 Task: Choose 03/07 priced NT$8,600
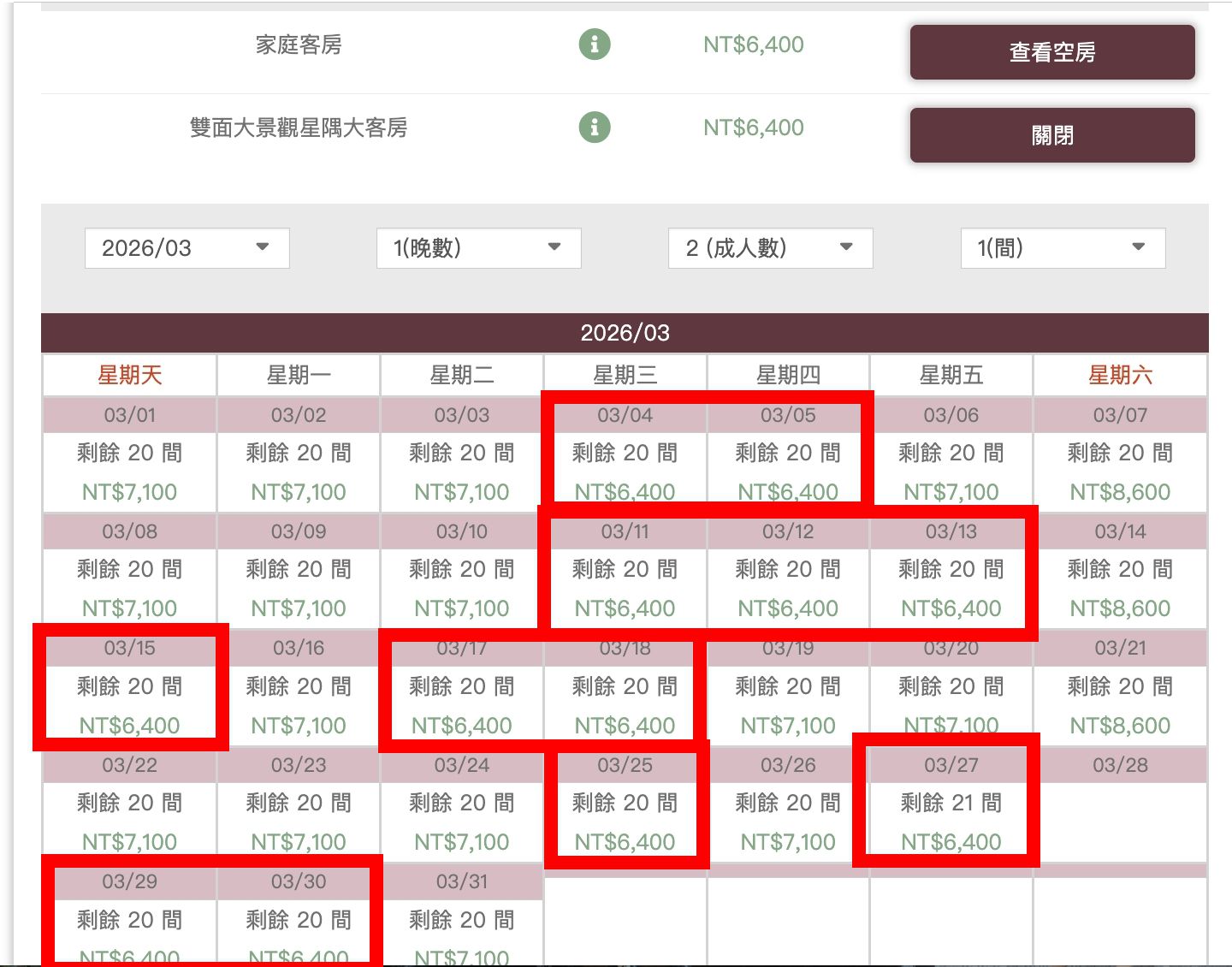coord(1119,454)
